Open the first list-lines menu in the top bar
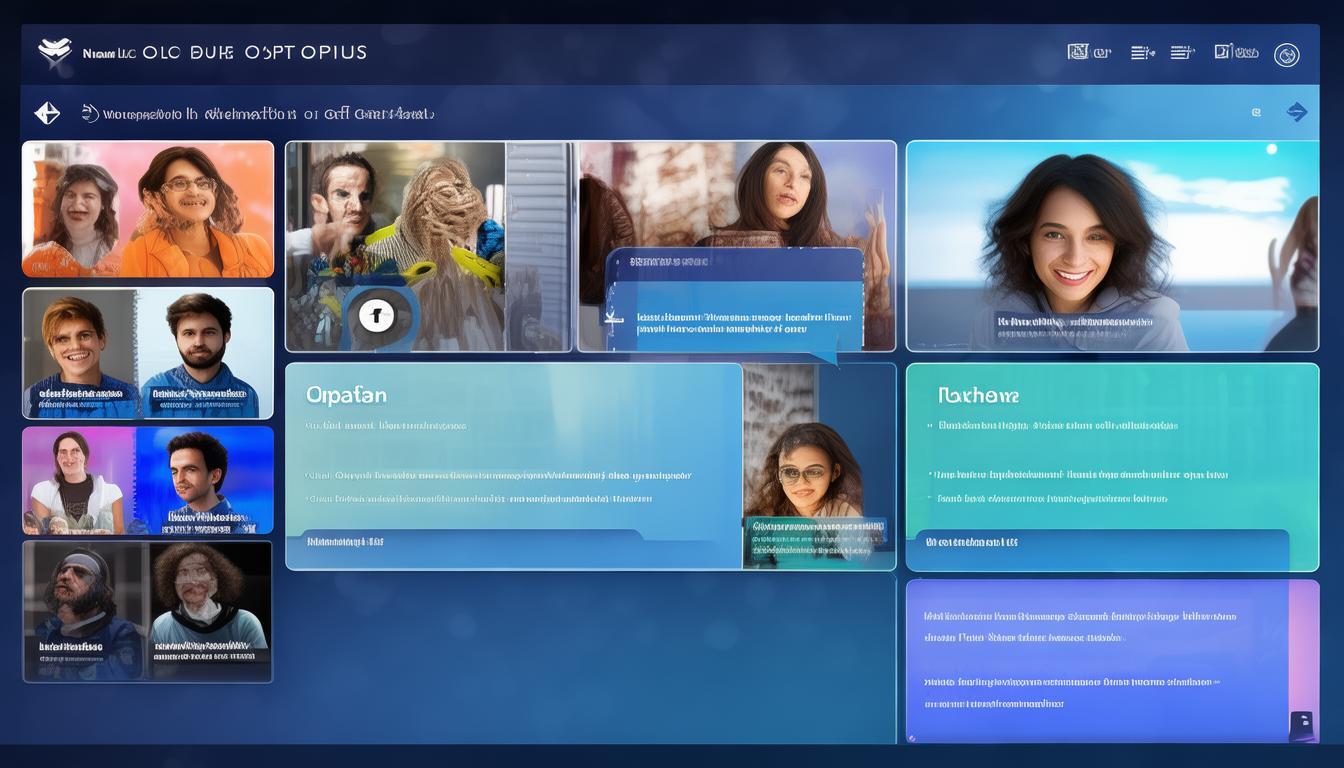 click(1142, 53)
